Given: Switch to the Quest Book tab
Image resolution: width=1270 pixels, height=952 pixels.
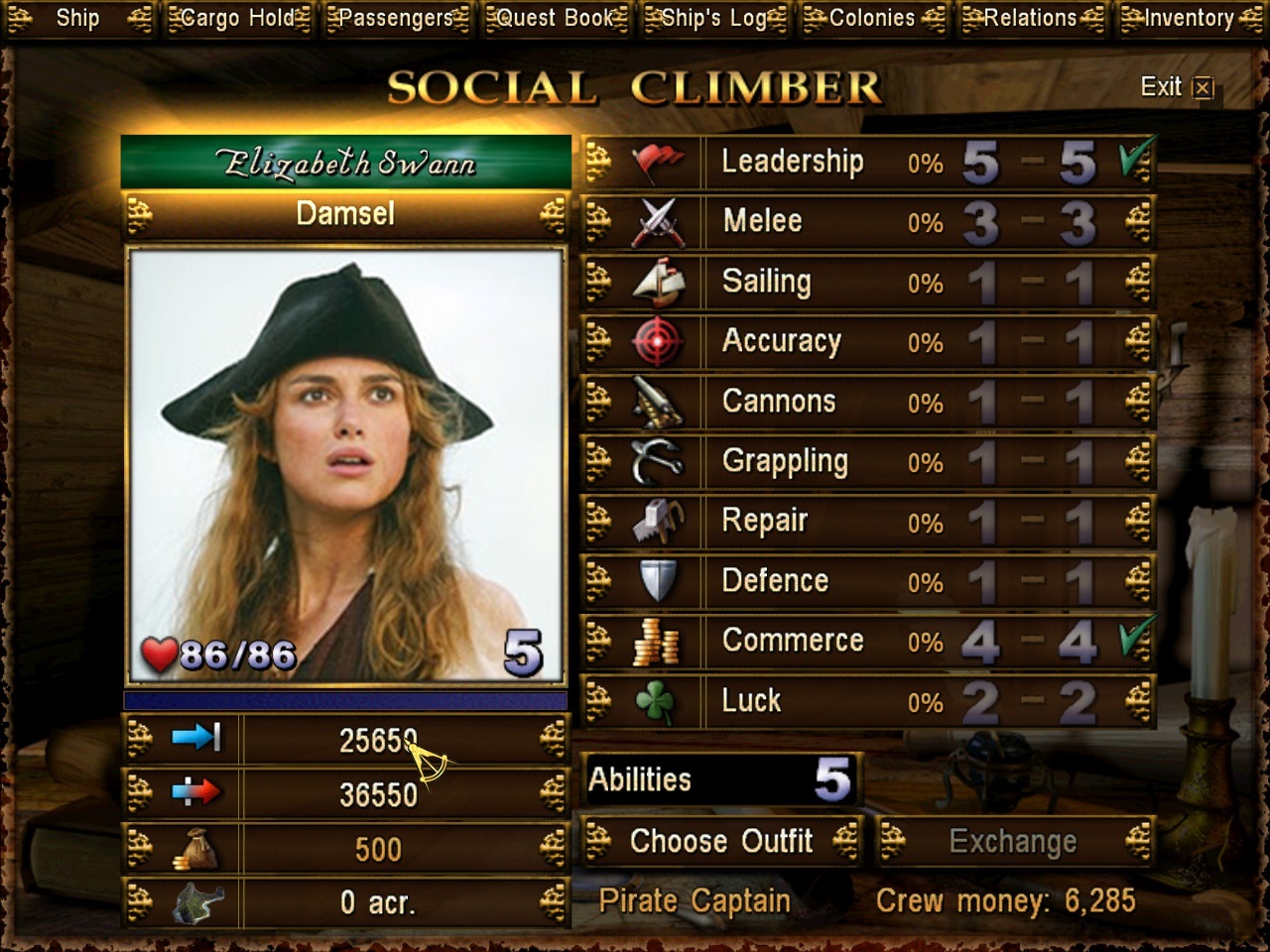Looking at the screenshot, I should 556,18.
